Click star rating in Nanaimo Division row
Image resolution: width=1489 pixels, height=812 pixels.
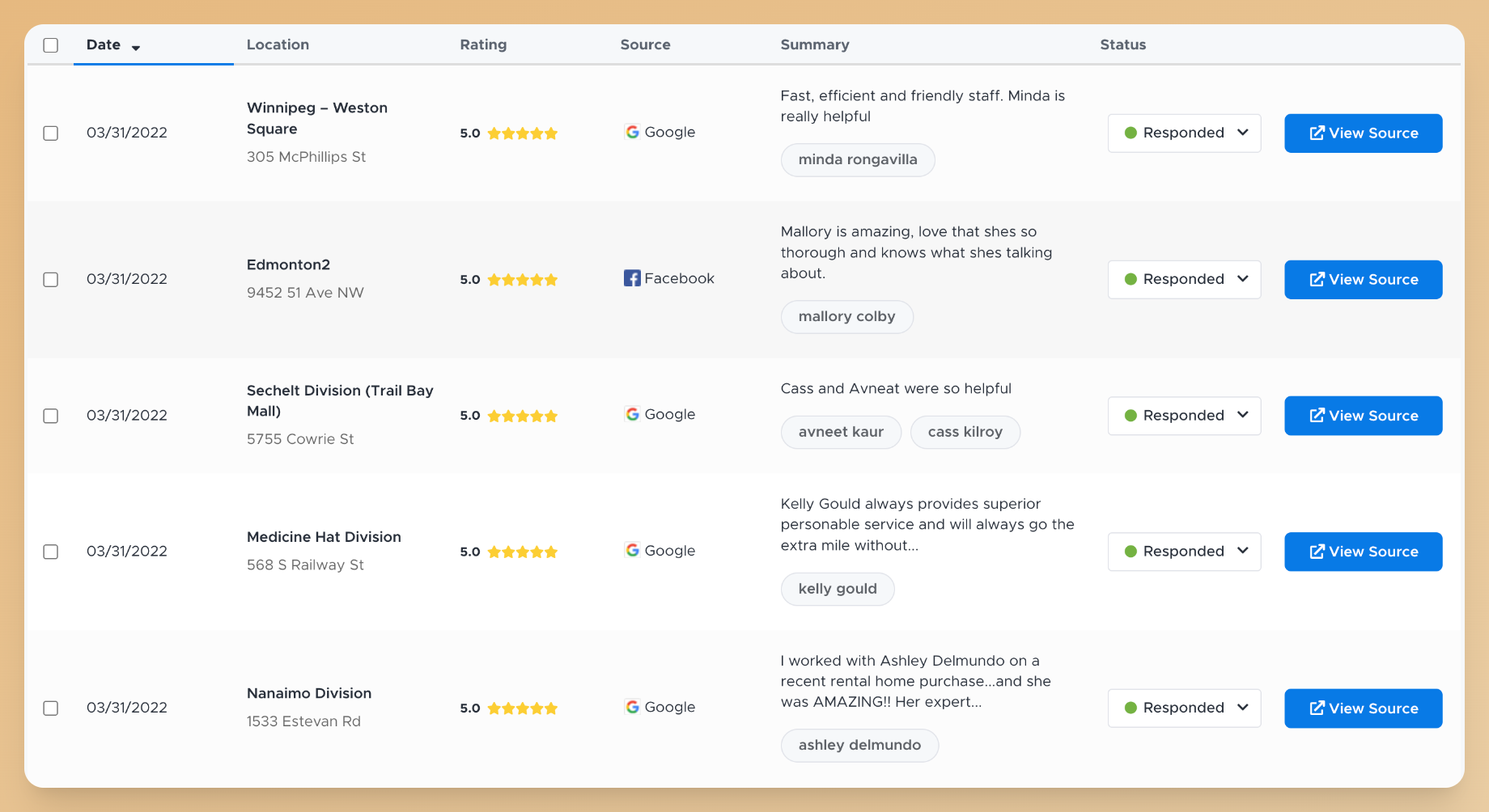(x=522, y=708)
